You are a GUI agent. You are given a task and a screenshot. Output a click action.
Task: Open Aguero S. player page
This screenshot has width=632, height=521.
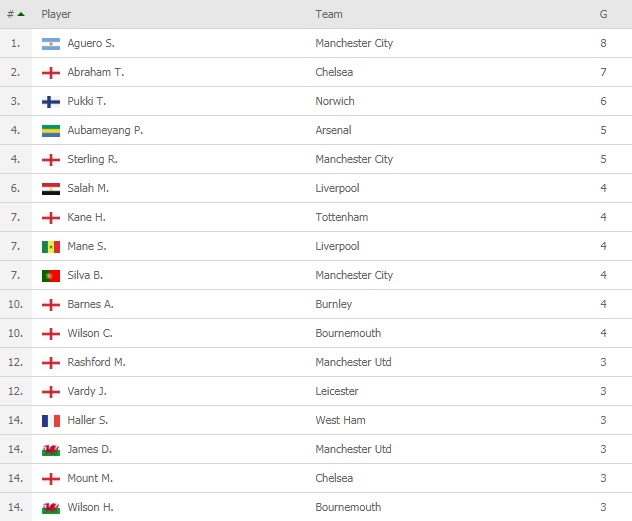[91, 44]
